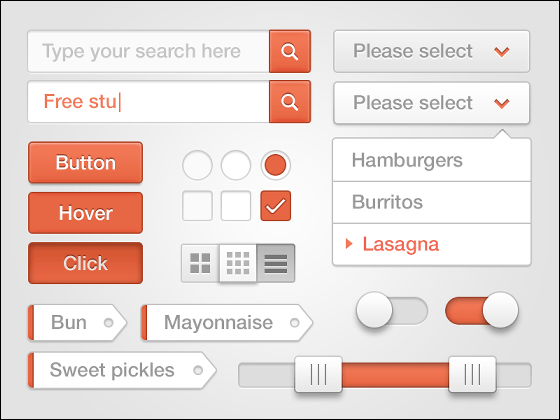Choose the list view icon with horizontal lines
Image resolution: width=560 pixels, height=420 pixels.
click(x=276, y=263)
